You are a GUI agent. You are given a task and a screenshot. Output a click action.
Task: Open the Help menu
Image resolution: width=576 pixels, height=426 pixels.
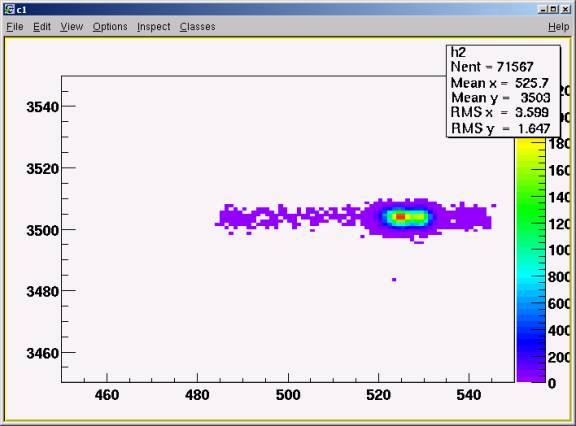click(558, 27)
